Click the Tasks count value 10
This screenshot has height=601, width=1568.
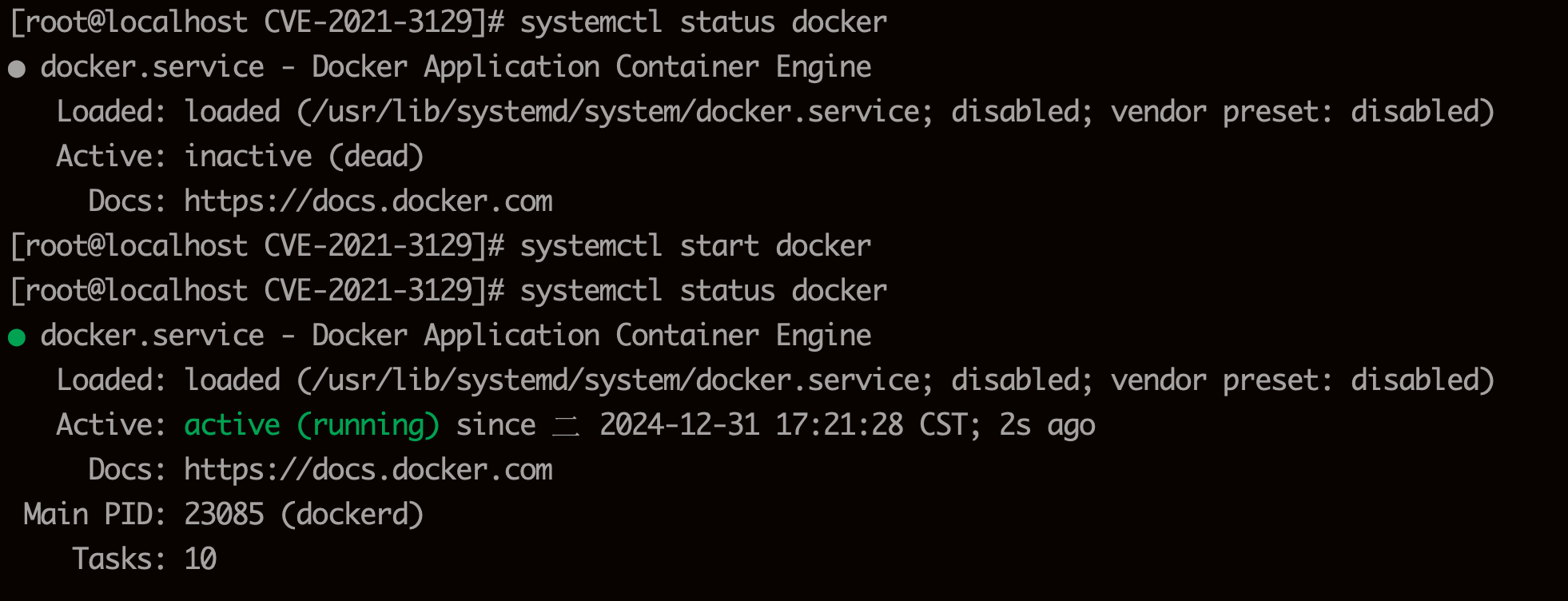pos(200,559)
